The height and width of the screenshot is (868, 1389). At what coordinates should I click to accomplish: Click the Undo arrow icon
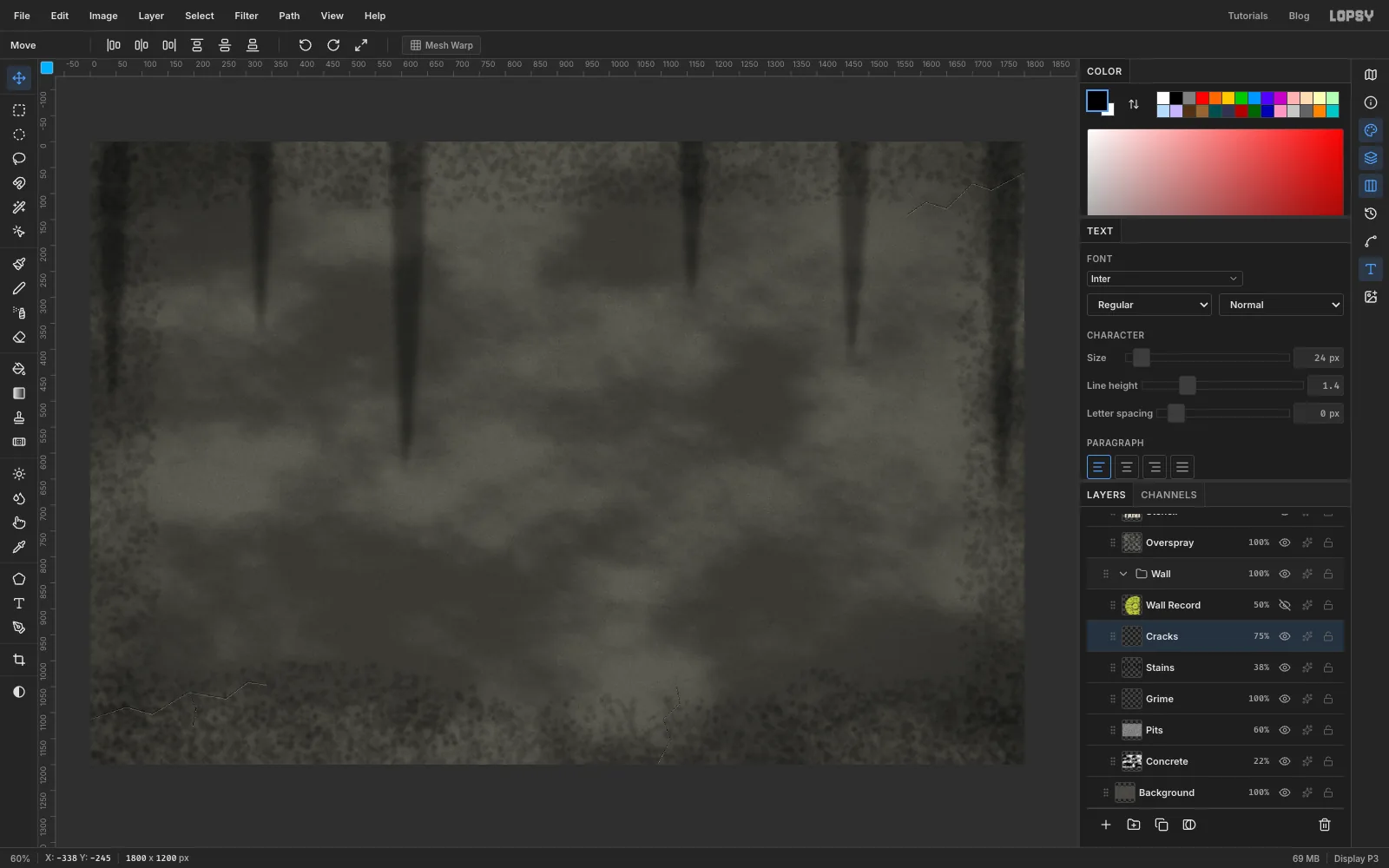[305, 45]
